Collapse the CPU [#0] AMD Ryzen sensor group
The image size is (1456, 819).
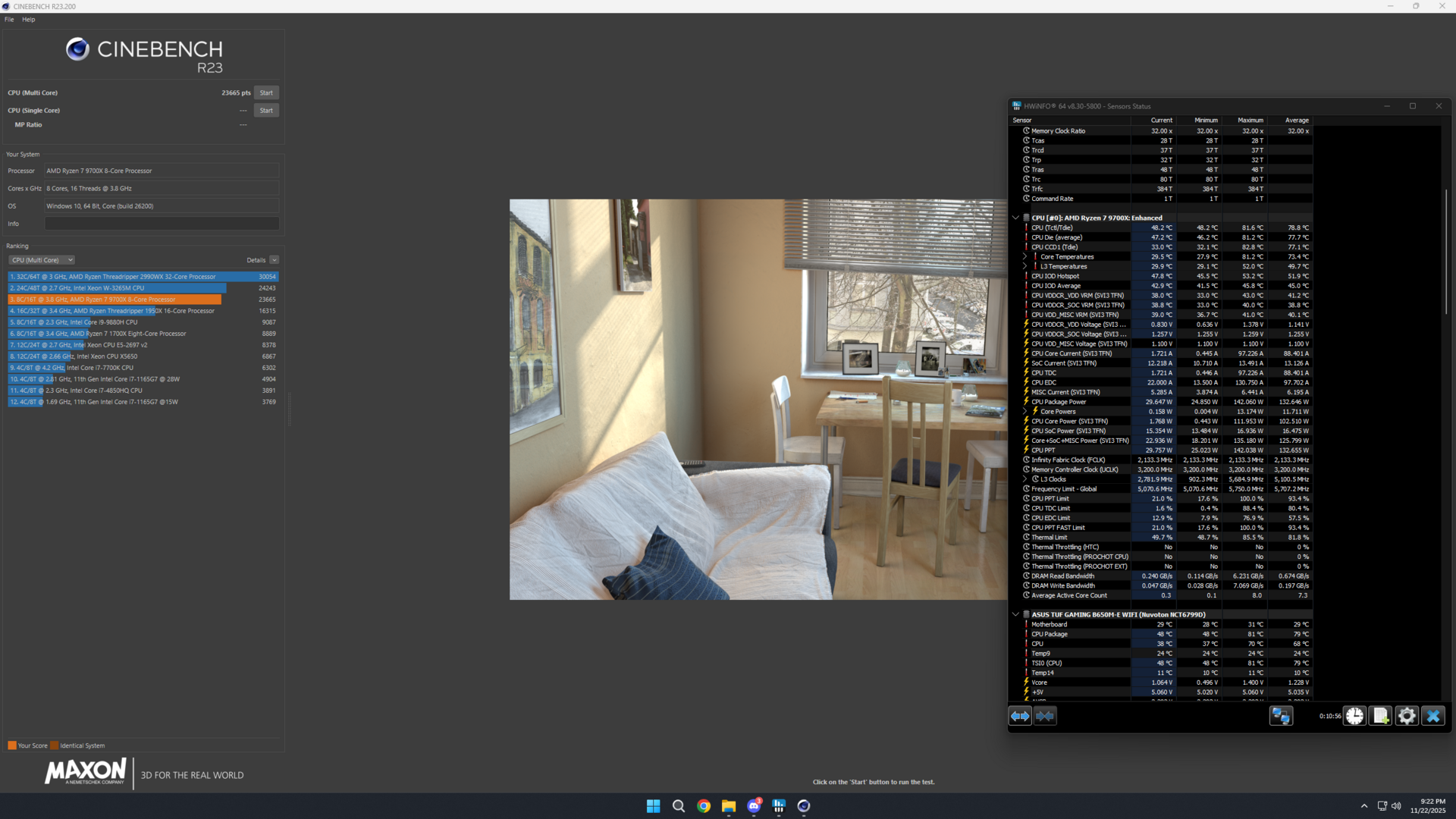pyautogui.click(x=1015, y=218)
